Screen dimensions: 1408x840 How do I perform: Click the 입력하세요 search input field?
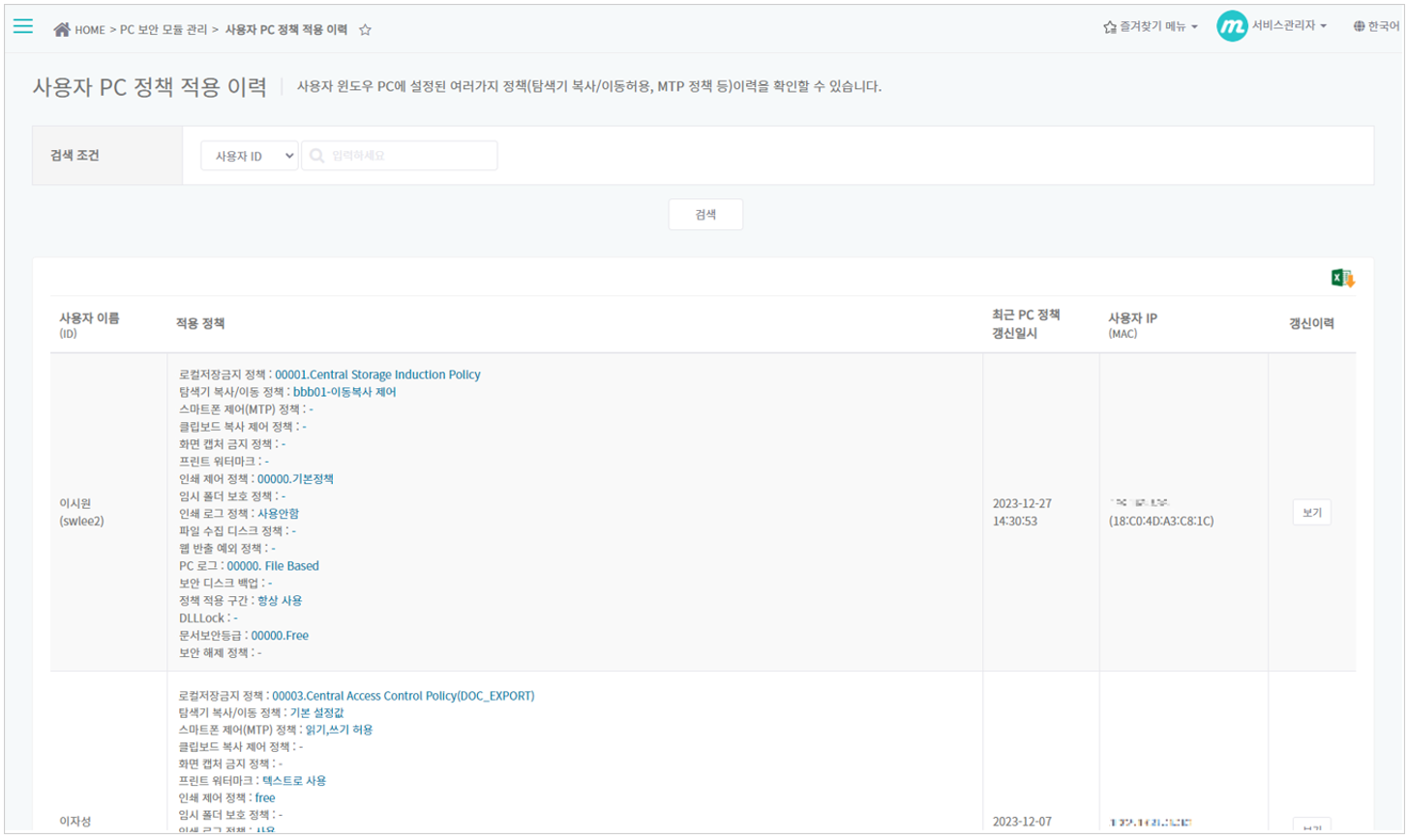400,156
